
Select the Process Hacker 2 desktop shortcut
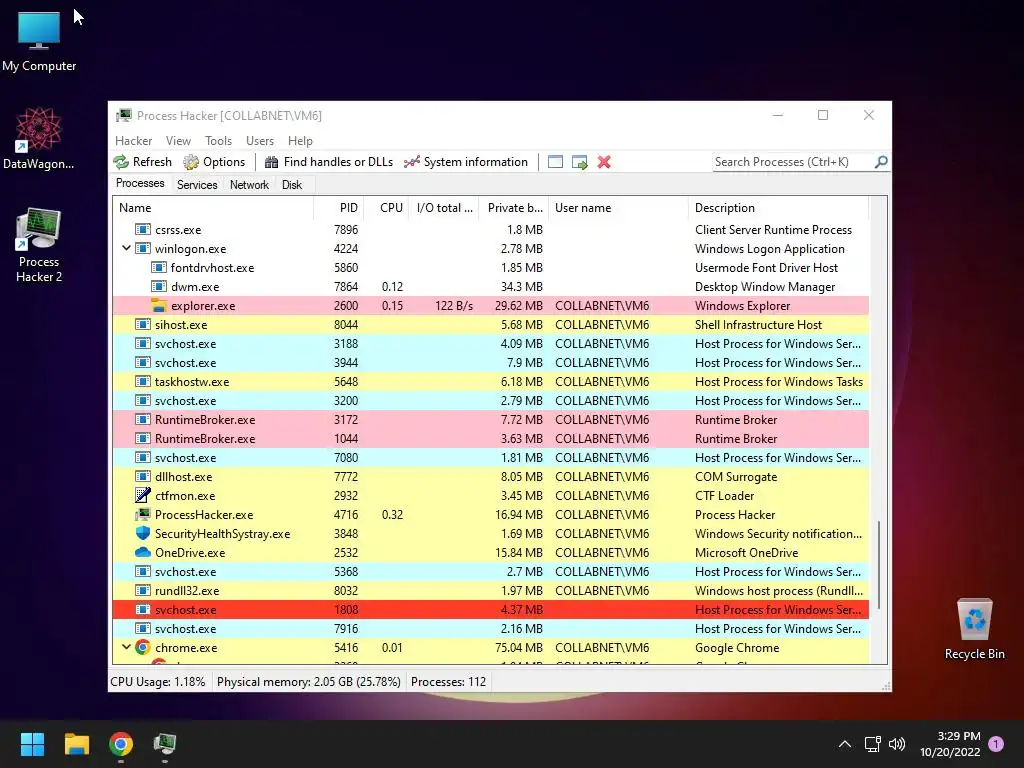coord(39,245)
